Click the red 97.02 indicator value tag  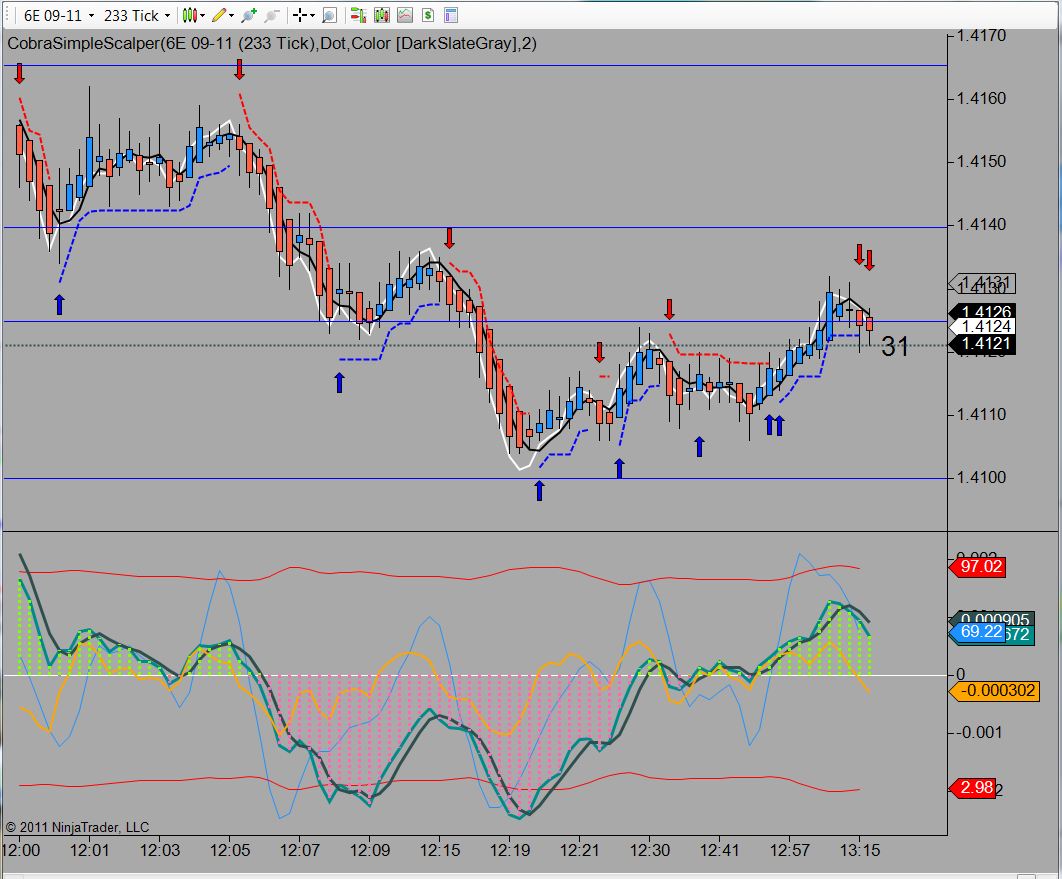point(977,566)
